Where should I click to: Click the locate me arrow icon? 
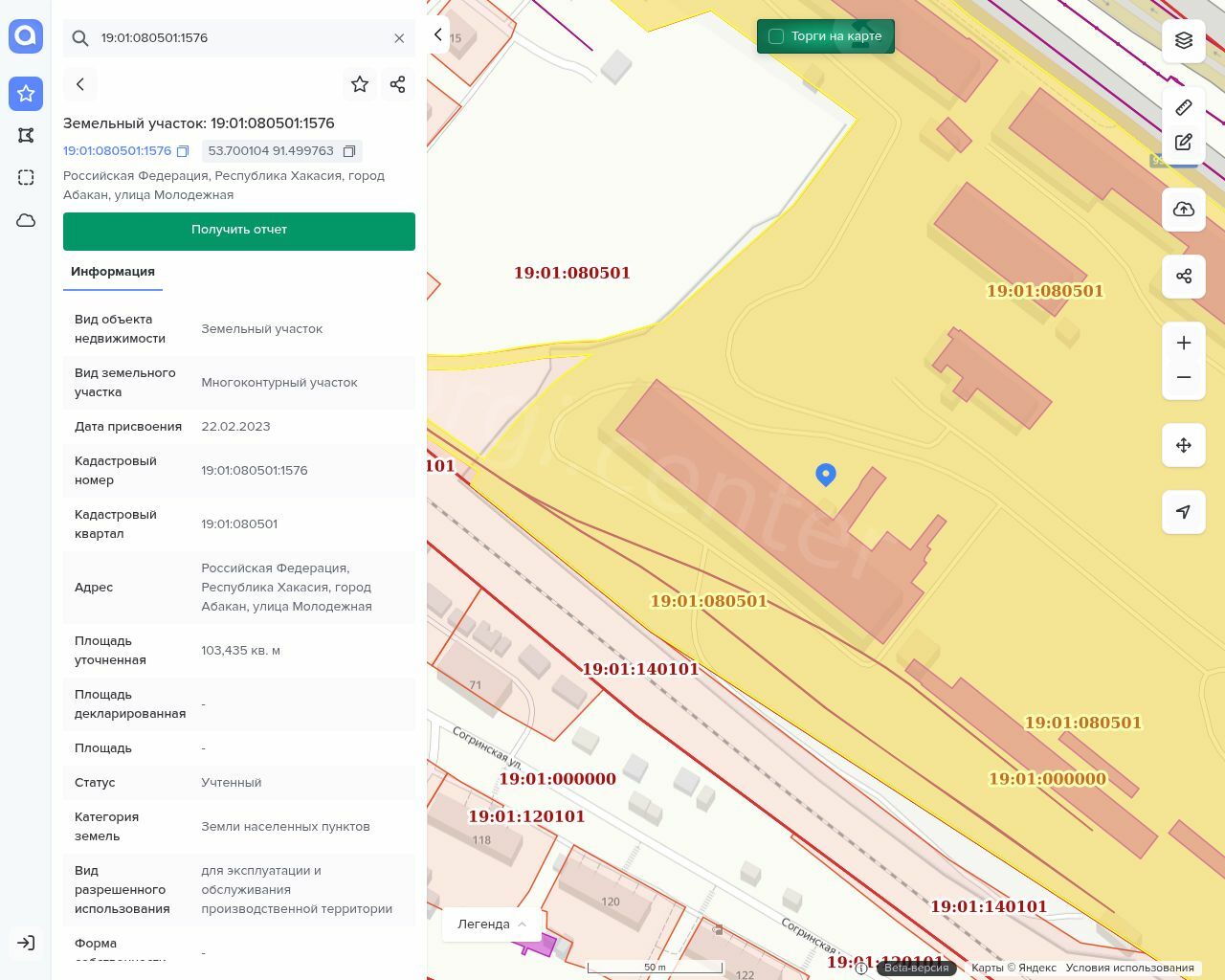1184,512
